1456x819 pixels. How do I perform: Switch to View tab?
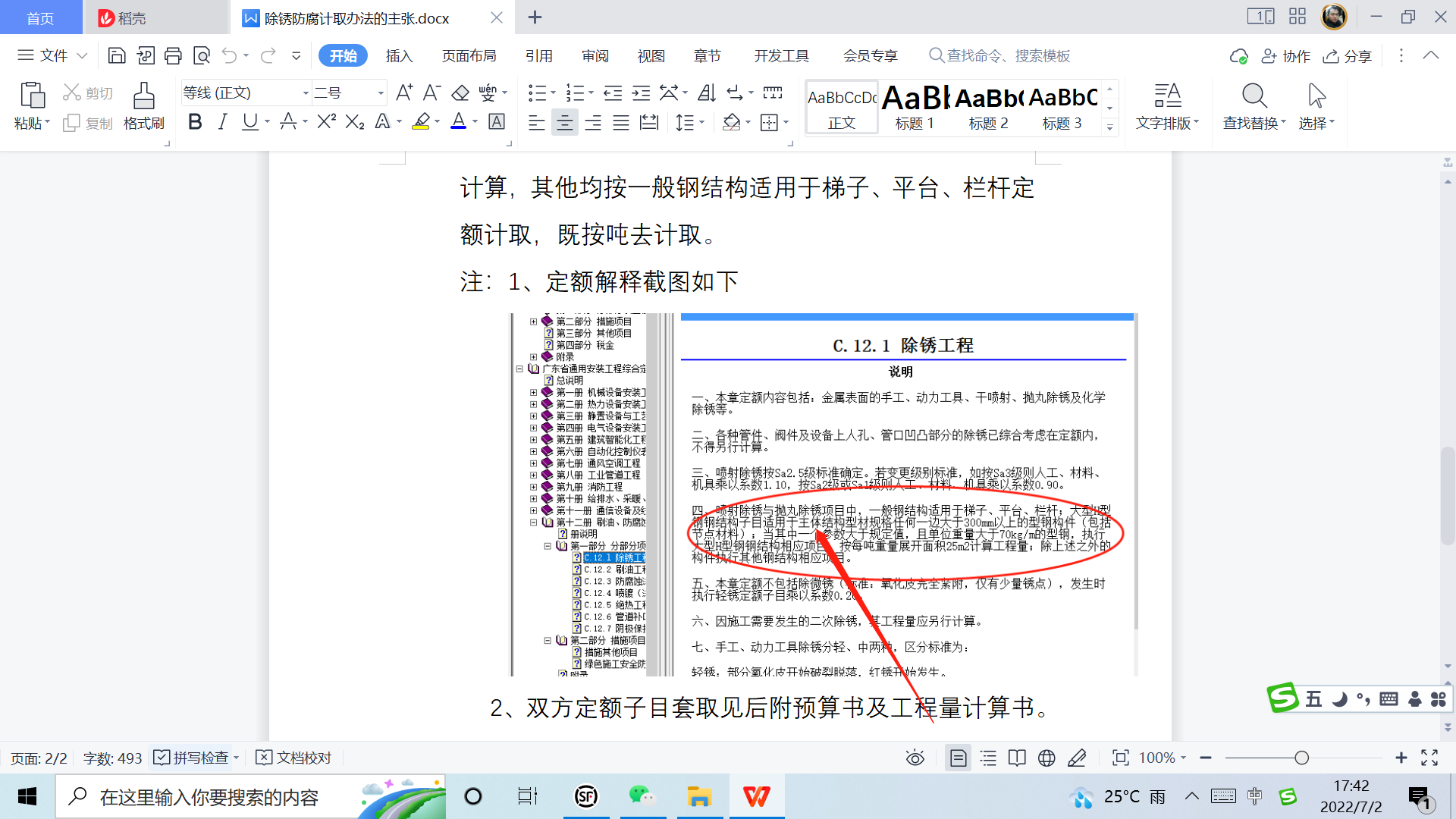(651, 56)
